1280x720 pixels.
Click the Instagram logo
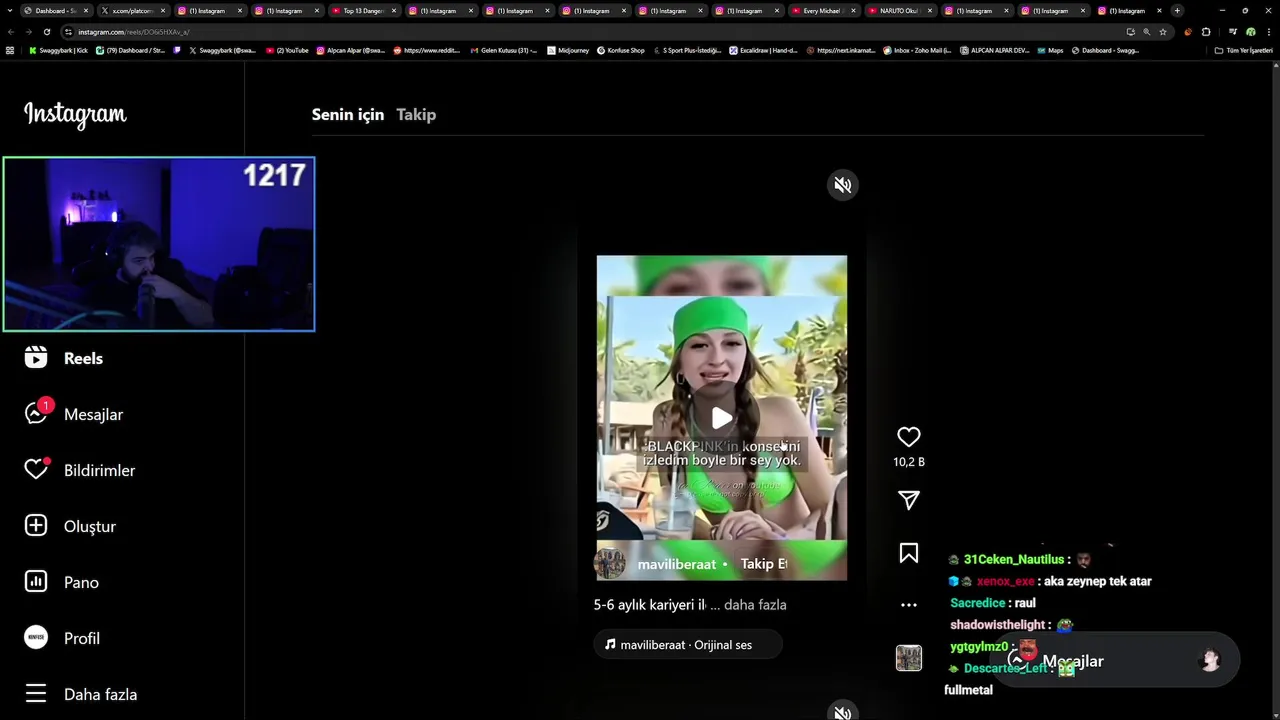click(75, 115)
